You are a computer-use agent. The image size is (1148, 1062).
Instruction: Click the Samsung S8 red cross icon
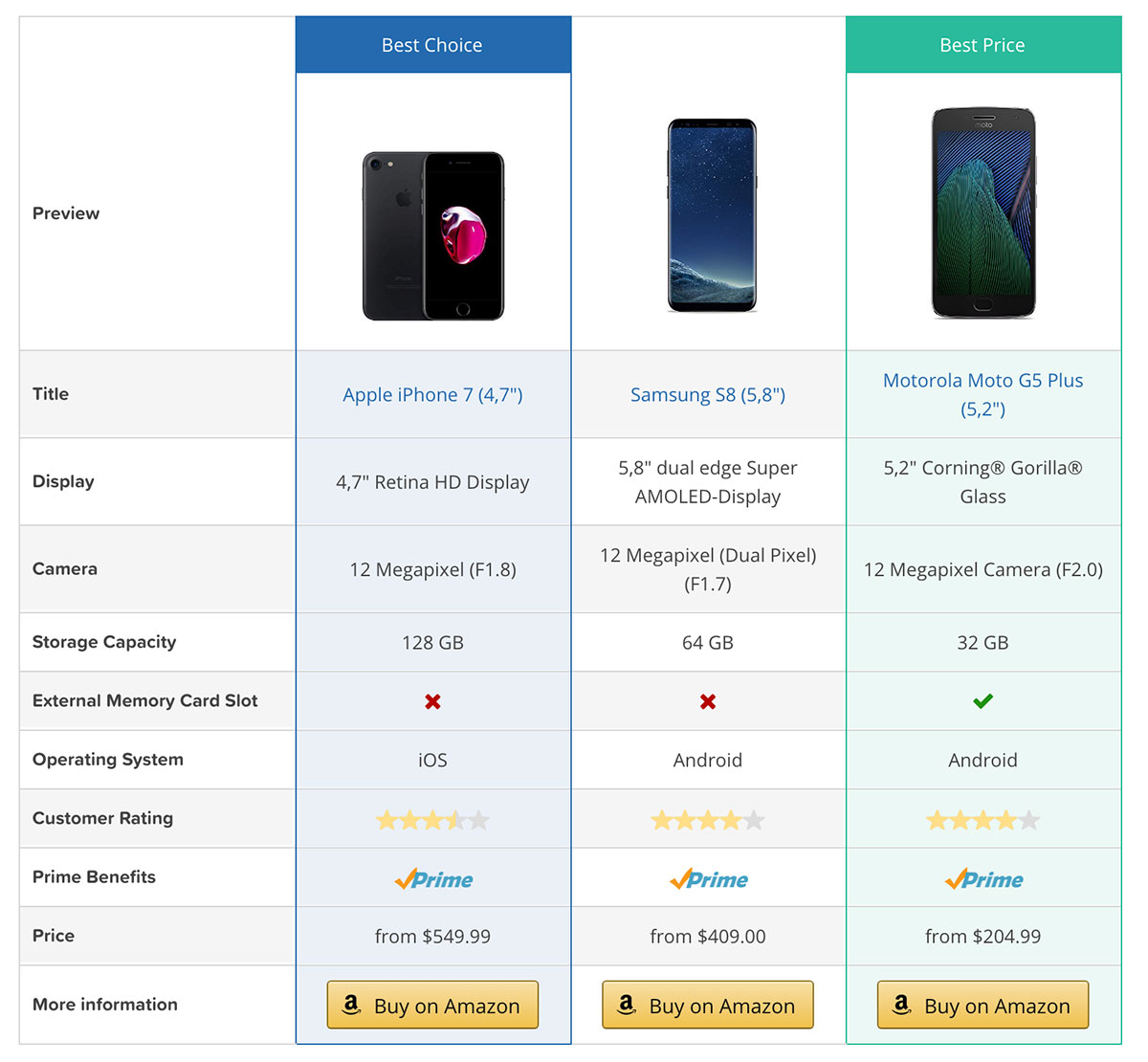(708, 701)
